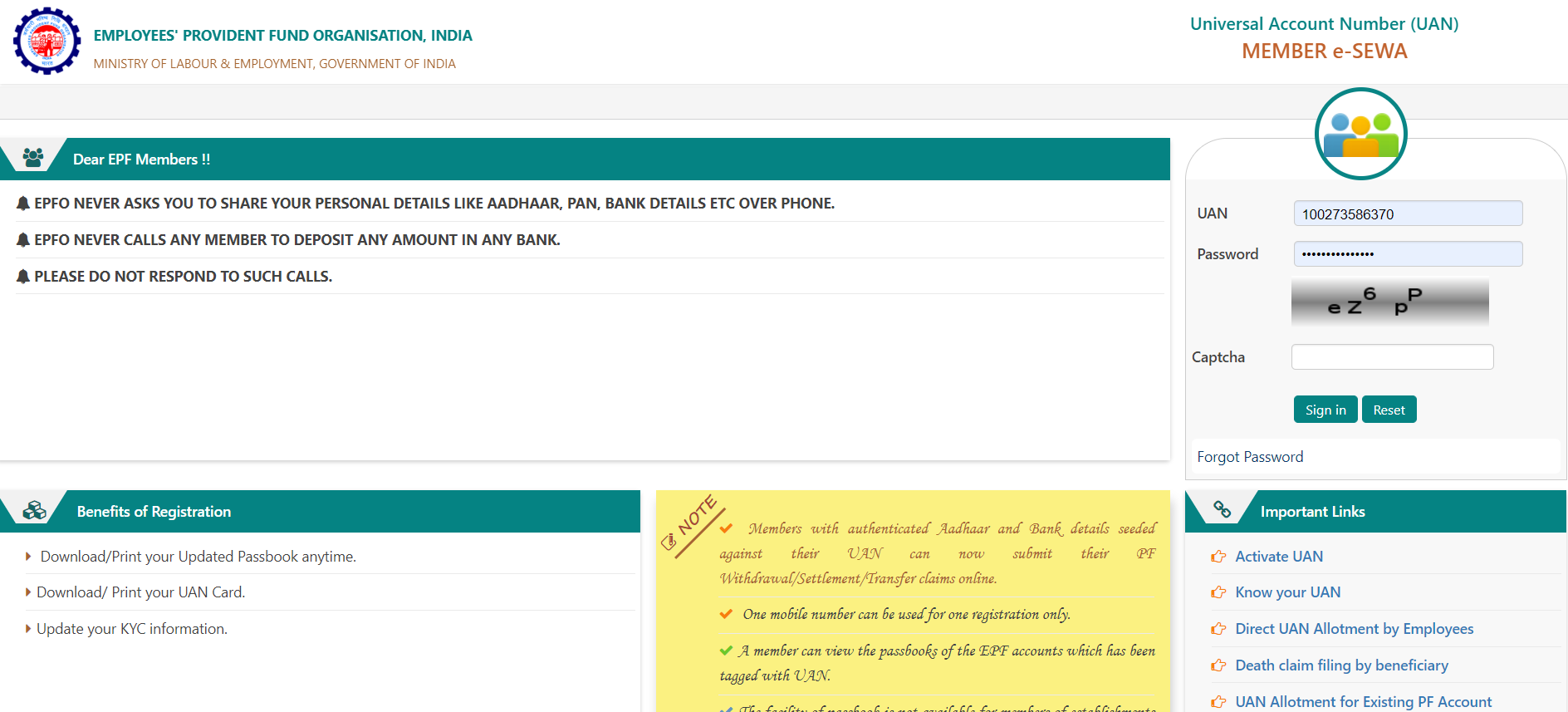This screenshot has height=712, width=1568.
Task: Open Death claim filing by beneficiary link
Action: click(1341, 665)
